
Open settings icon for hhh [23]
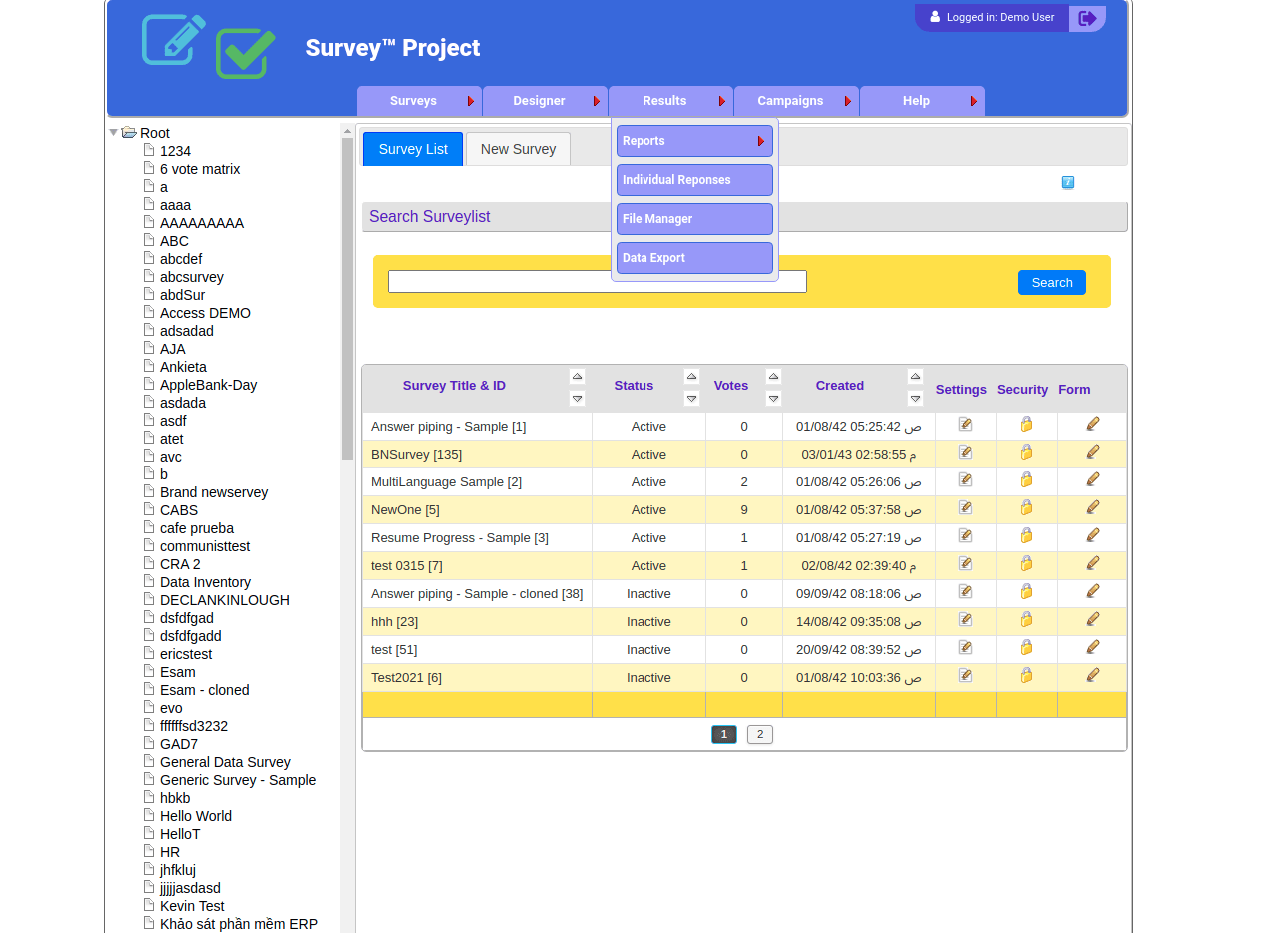pyautogui.click(x=965, y=620)
